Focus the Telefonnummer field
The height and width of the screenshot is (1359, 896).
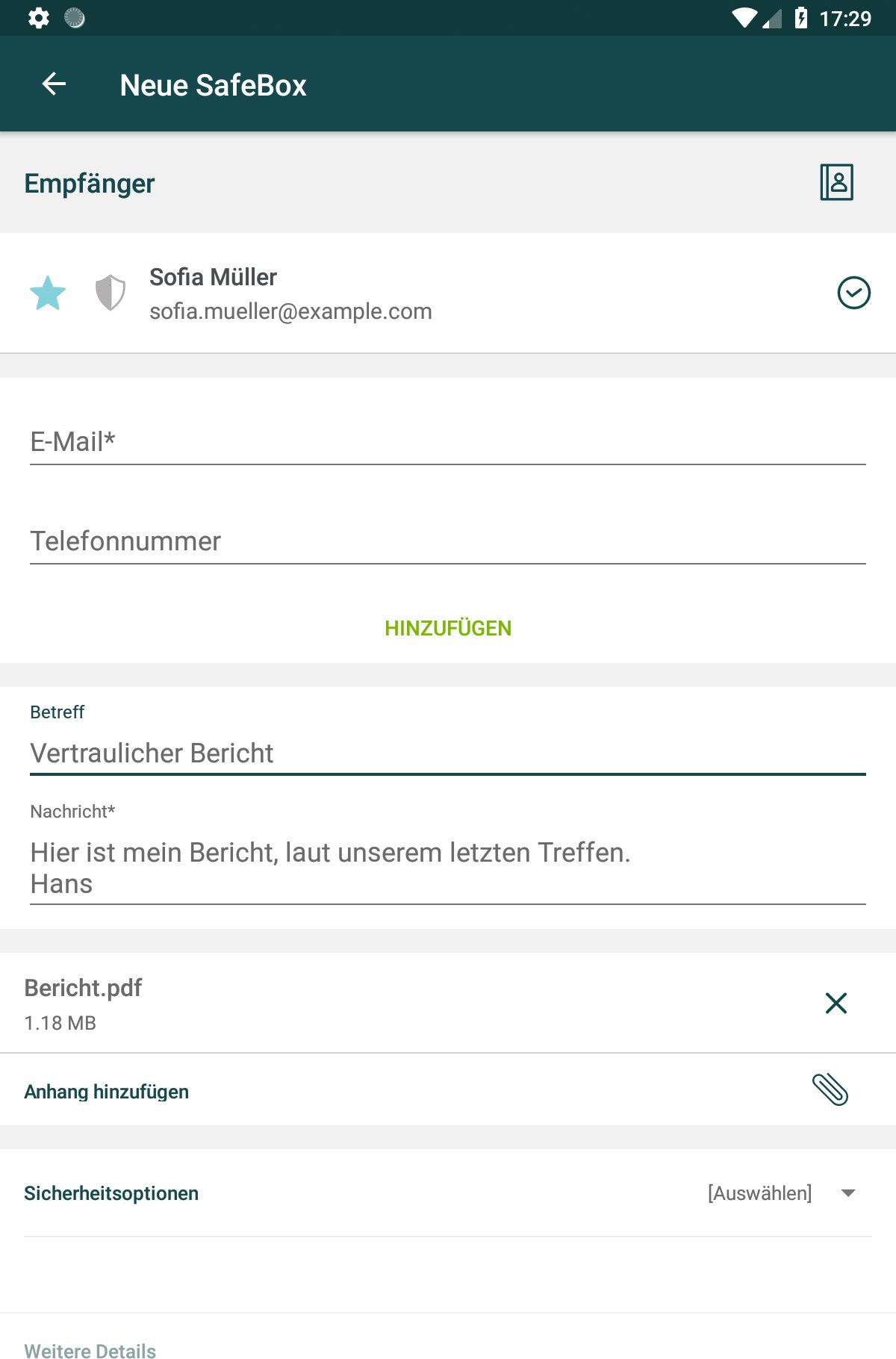pyautogui.click(x=448, y=541)
